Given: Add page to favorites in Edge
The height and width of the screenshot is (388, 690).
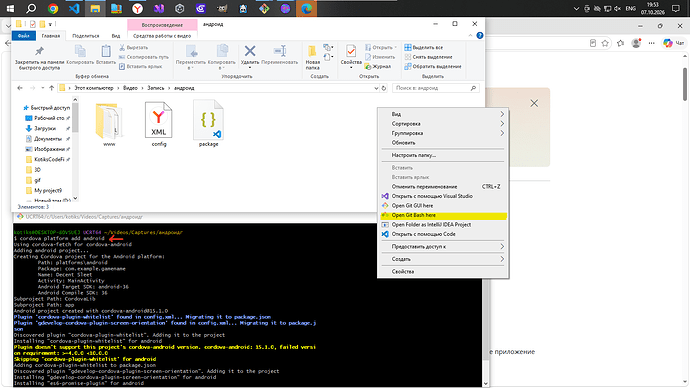Looking at the screenshot, I should 605,43.
